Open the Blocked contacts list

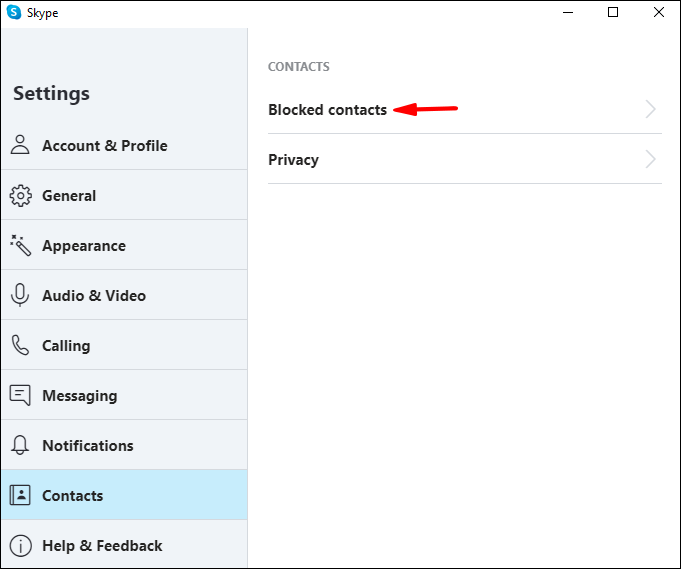[327, 110]
